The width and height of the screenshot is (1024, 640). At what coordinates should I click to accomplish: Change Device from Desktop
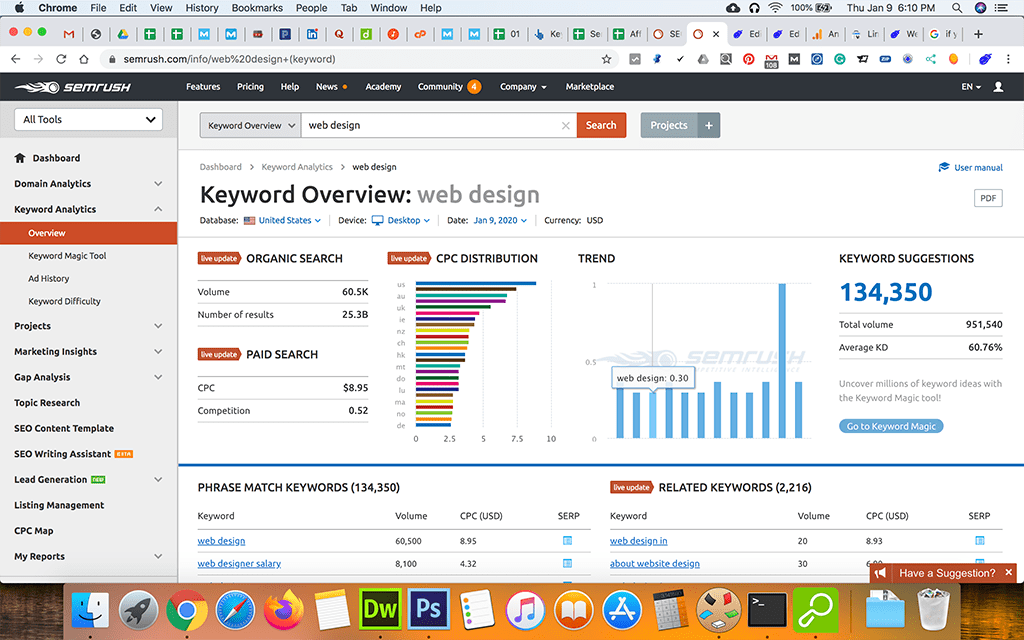point(401,221)
